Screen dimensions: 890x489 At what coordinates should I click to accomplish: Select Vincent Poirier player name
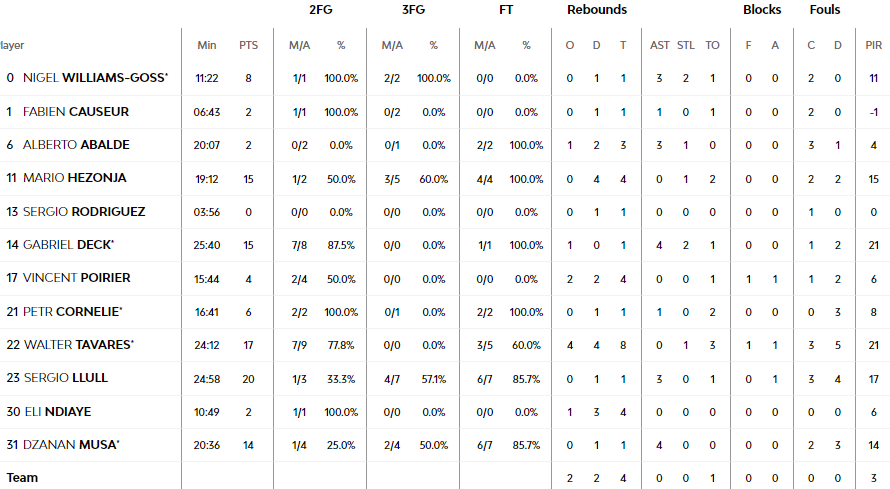77,278
